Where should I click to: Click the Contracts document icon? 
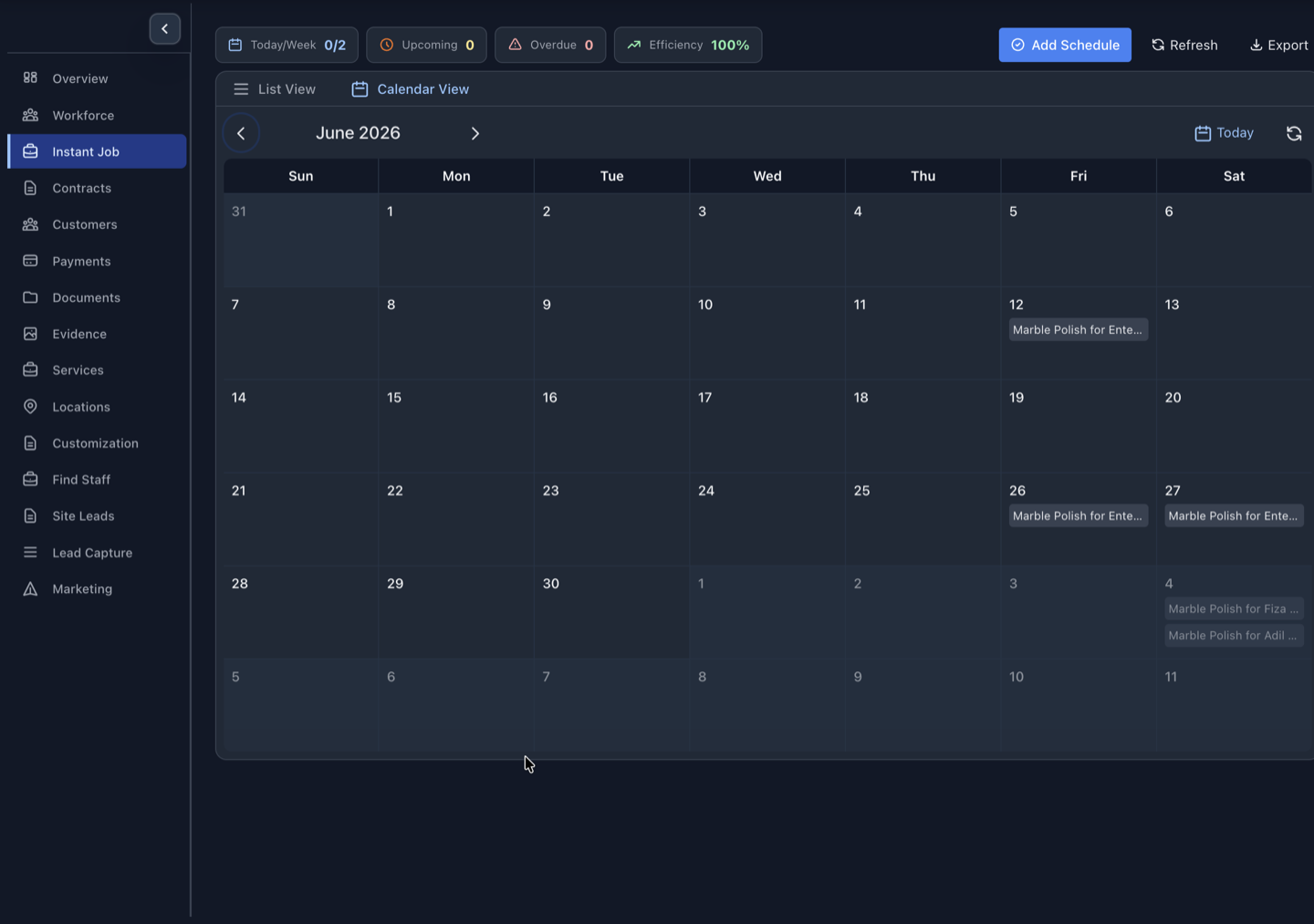30,188
